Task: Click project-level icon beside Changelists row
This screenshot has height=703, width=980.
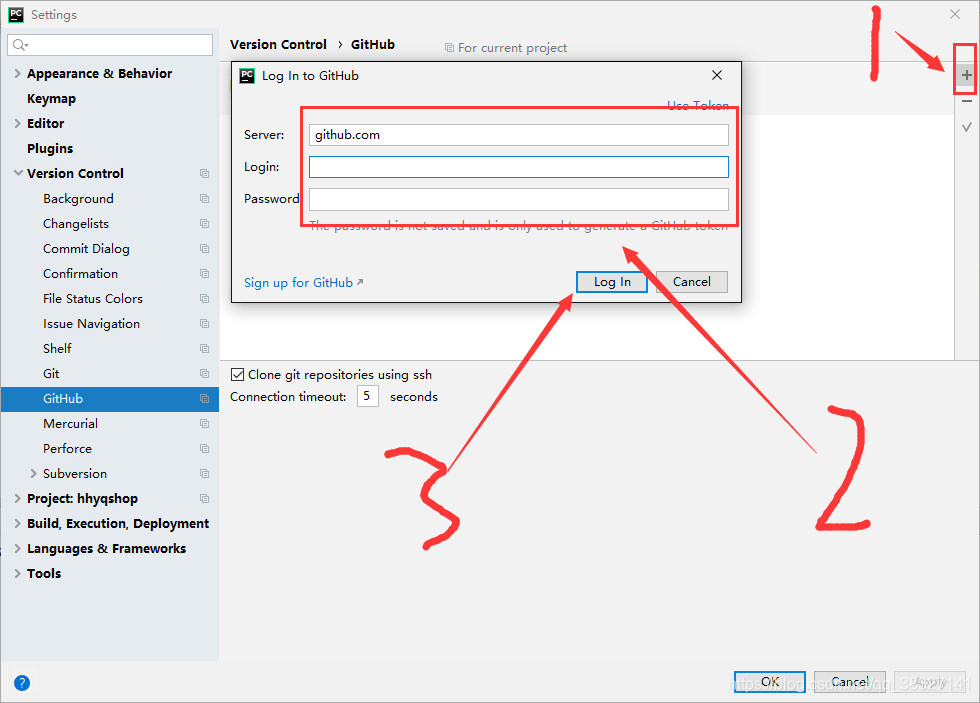Action: coord(204,224)
